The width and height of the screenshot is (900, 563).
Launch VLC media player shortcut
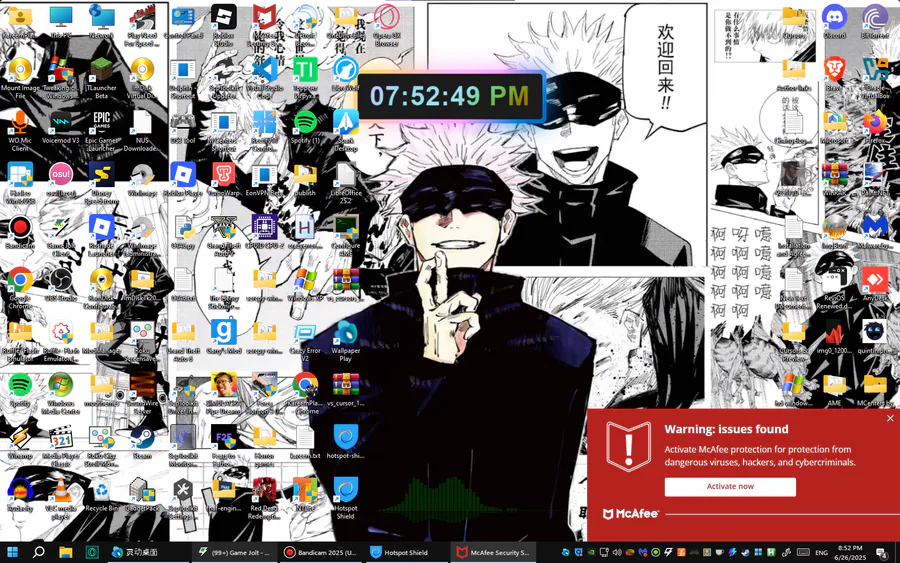click(x=61, y=498)
